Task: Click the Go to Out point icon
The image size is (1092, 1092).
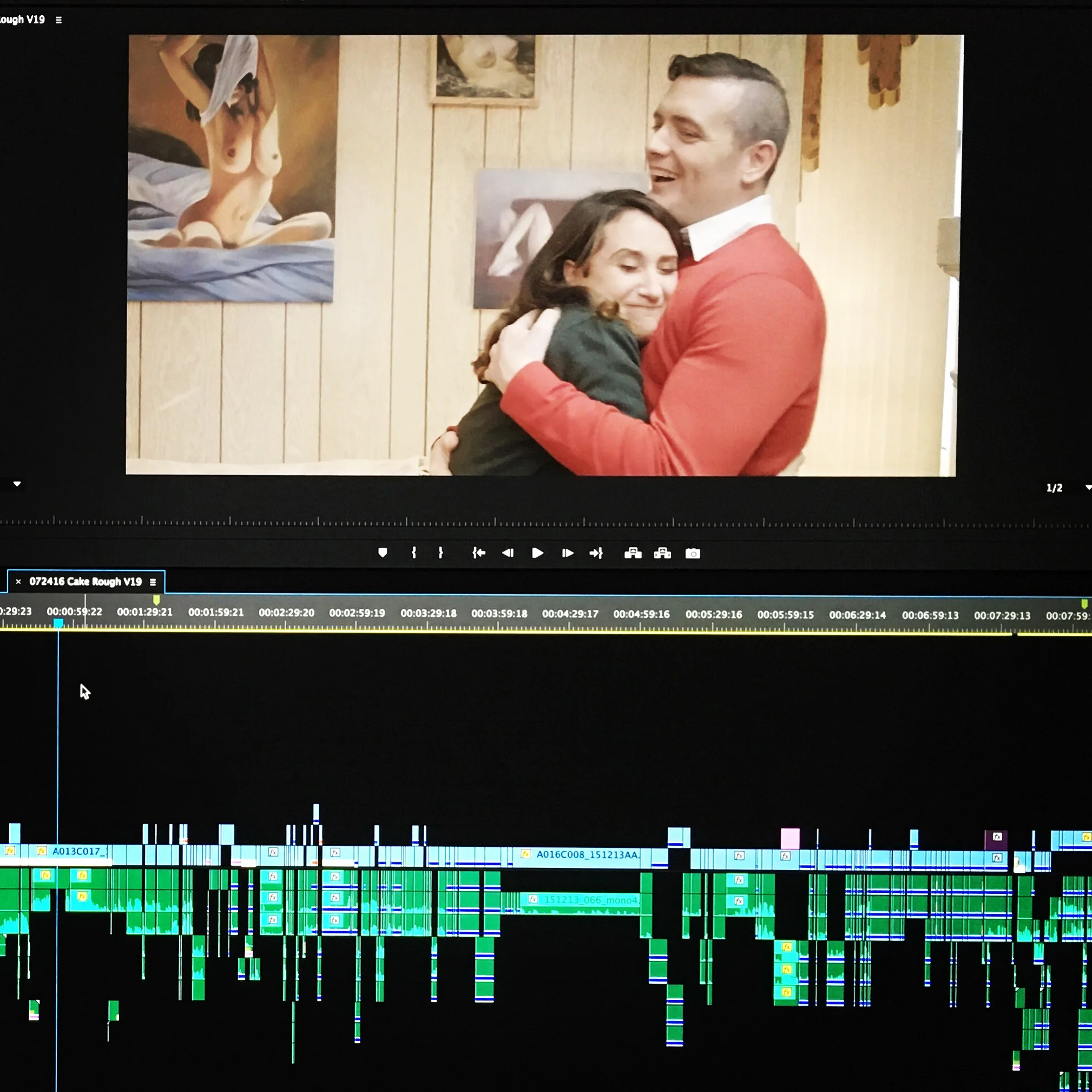Action: point(596,553)
